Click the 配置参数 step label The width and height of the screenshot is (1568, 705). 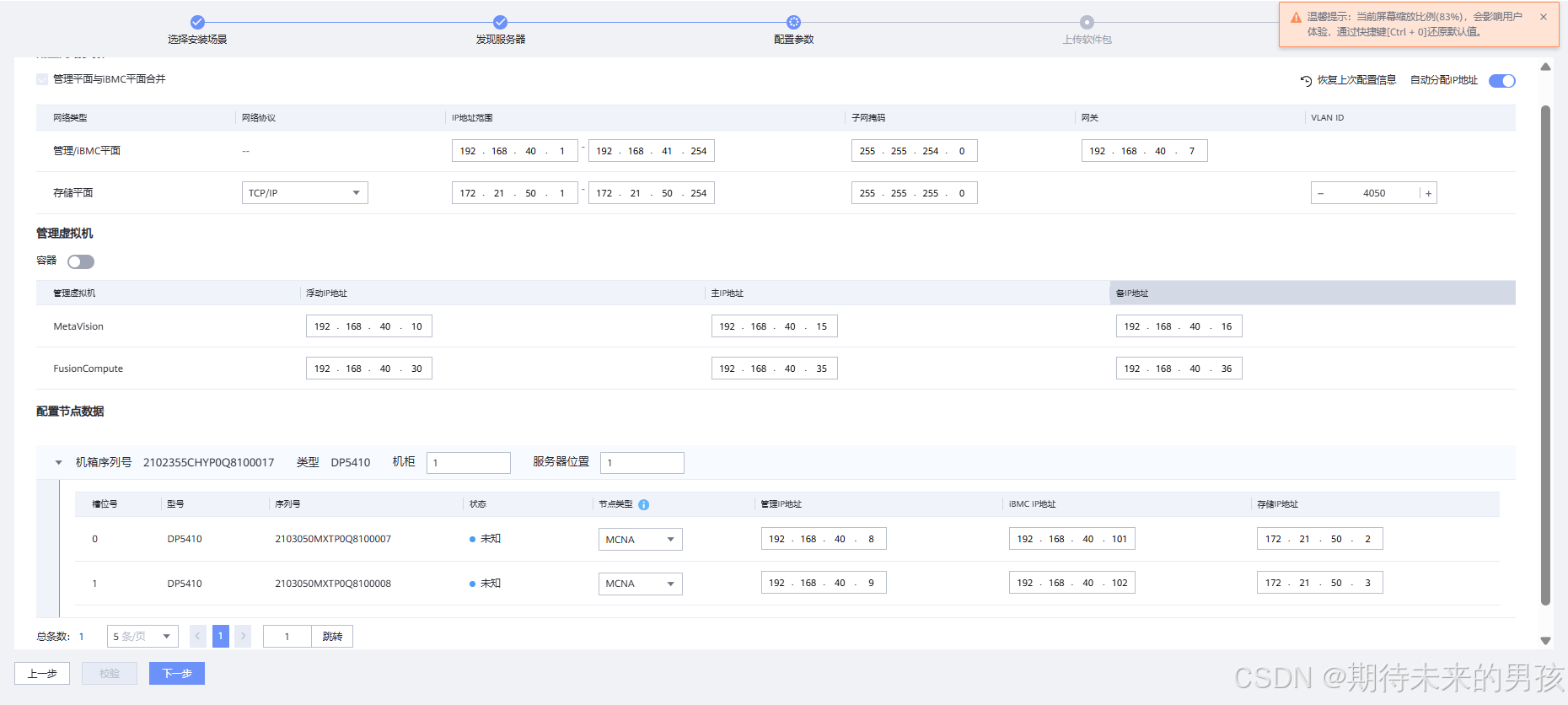click(x=793, y=40)
